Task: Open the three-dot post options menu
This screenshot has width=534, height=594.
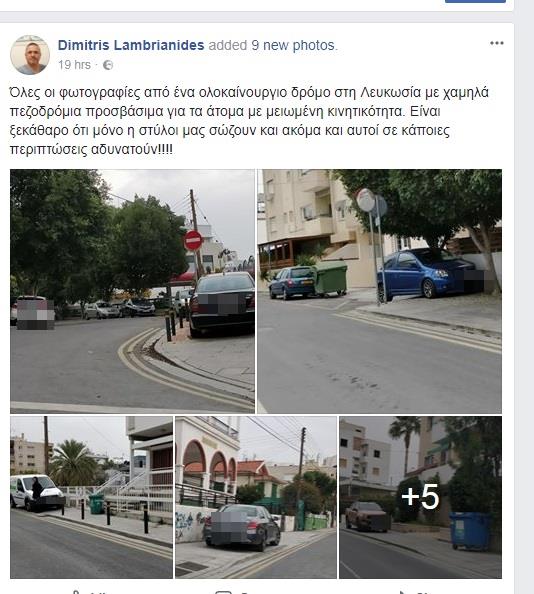Action: tap(497, 43)
